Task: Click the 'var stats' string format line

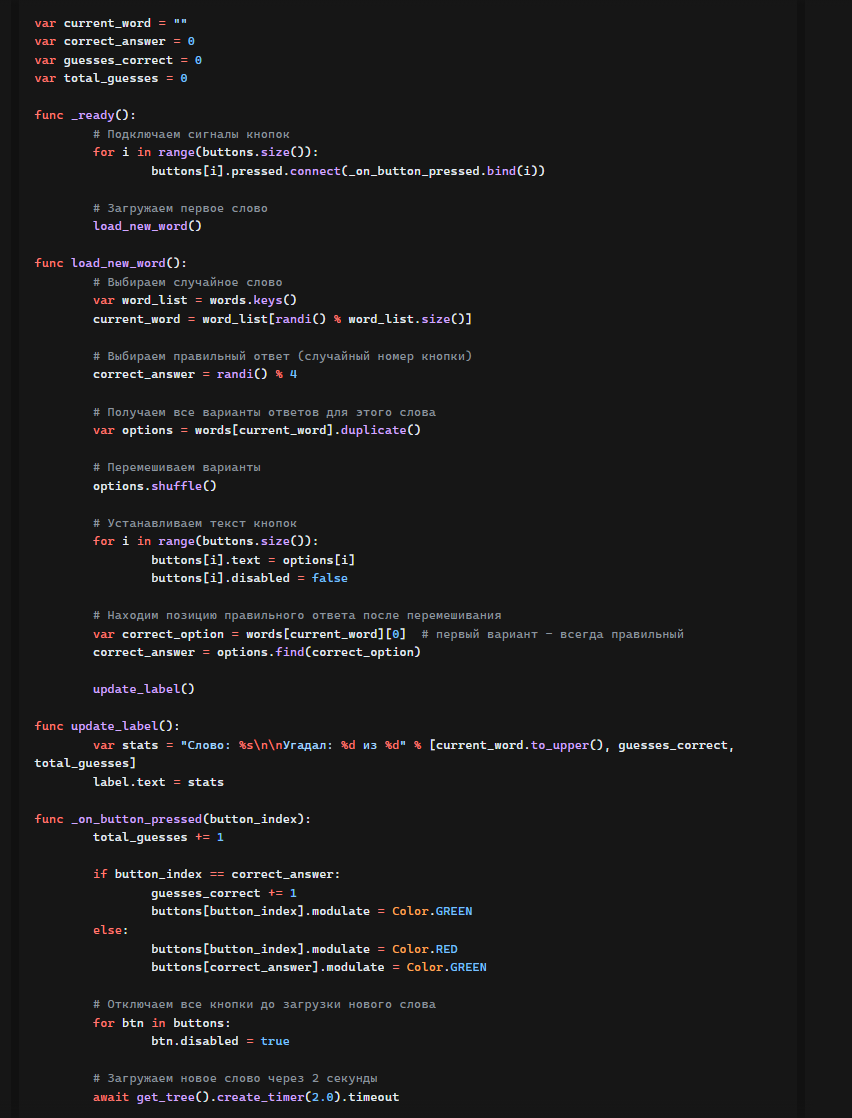Action: (x=414, y=746)
